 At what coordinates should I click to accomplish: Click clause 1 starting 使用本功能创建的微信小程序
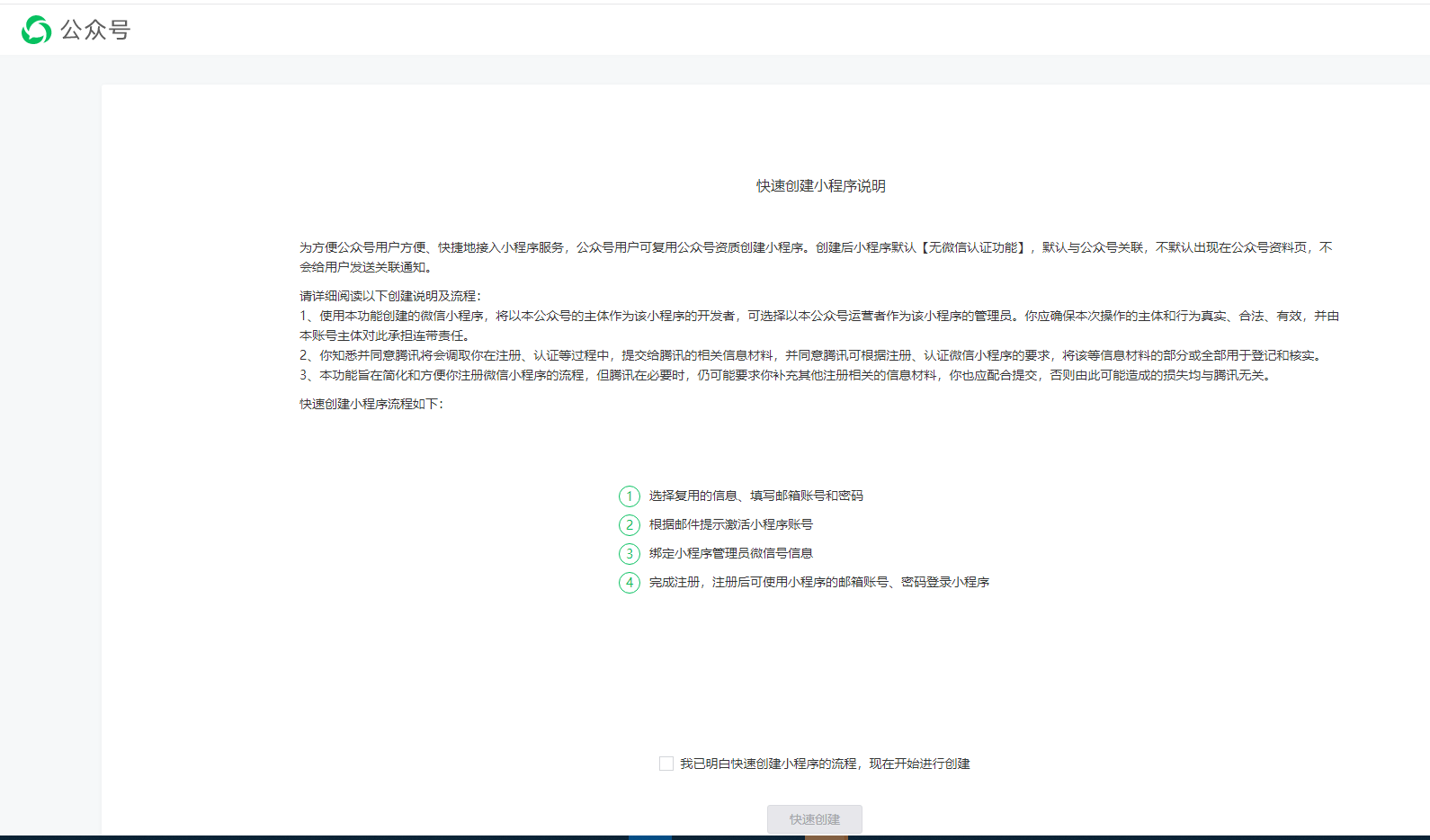[x=819, y=326]
